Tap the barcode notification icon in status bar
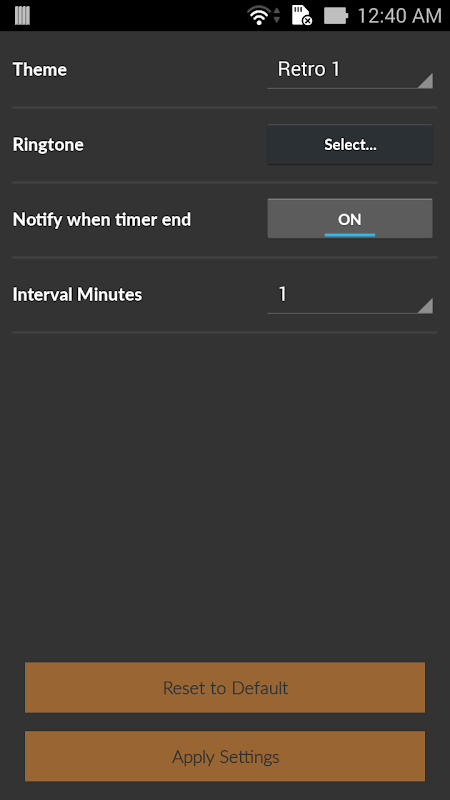 tap(22, 15)
